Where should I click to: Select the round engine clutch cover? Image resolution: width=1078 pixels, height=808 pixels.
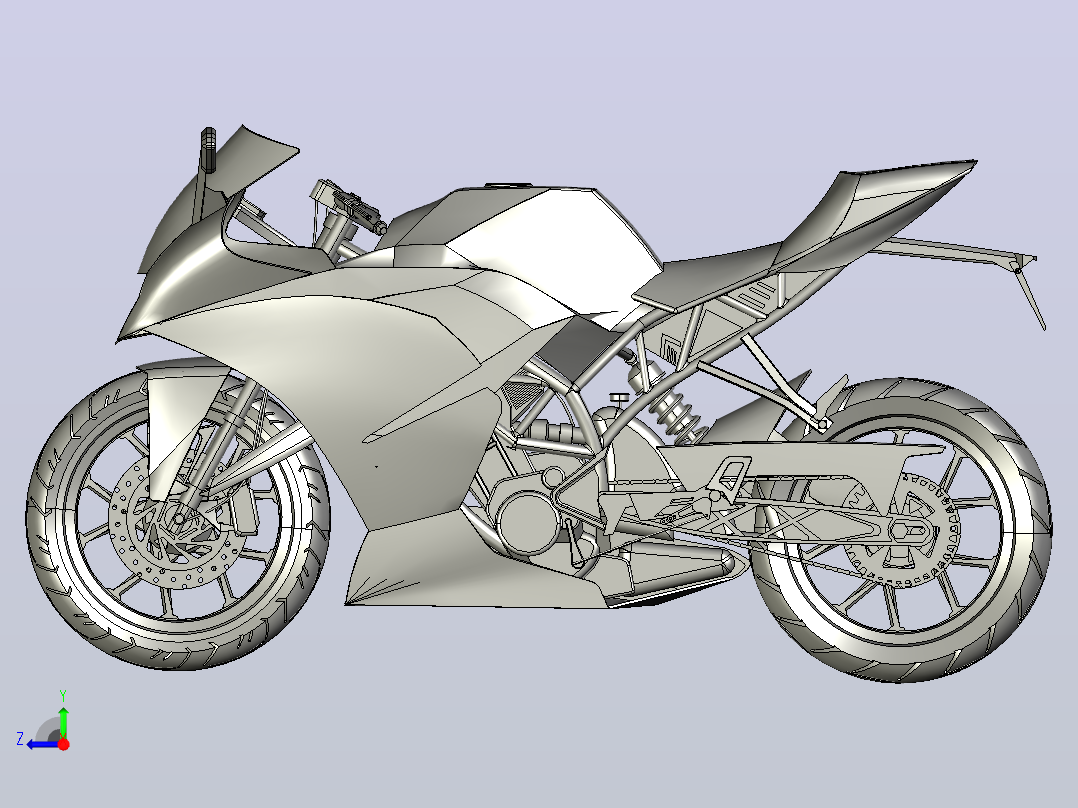pyautogui.click(x=528, y=523)
